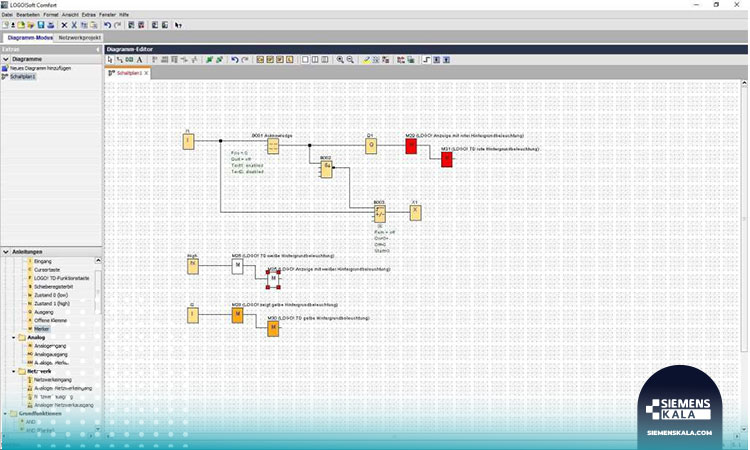Switch to the Diagramm-Modus tab
The width and height of the screenshot is (750, 450).
coord(30,38)
